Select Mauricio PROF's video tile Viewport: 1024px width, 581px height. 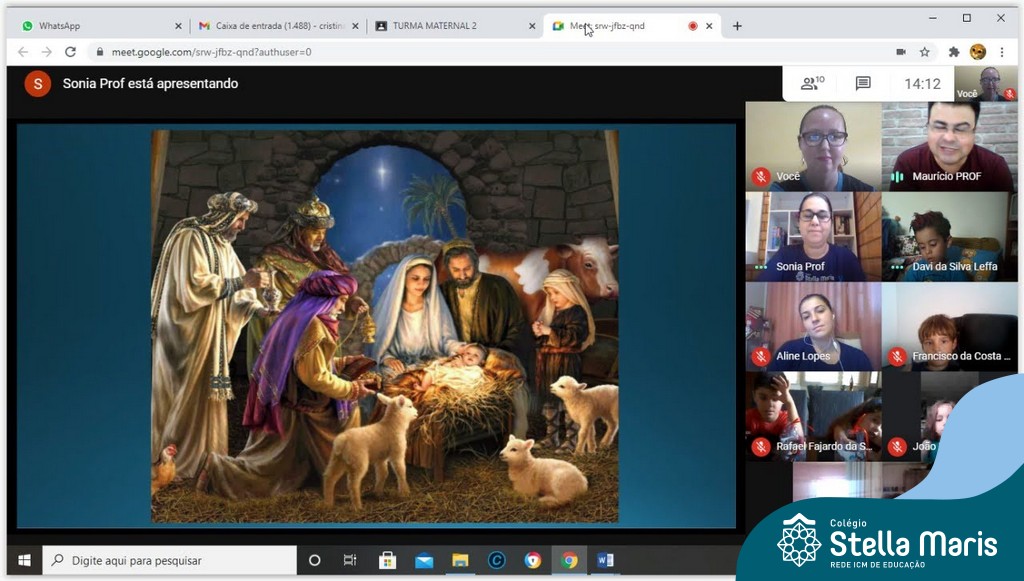[949, 146]
